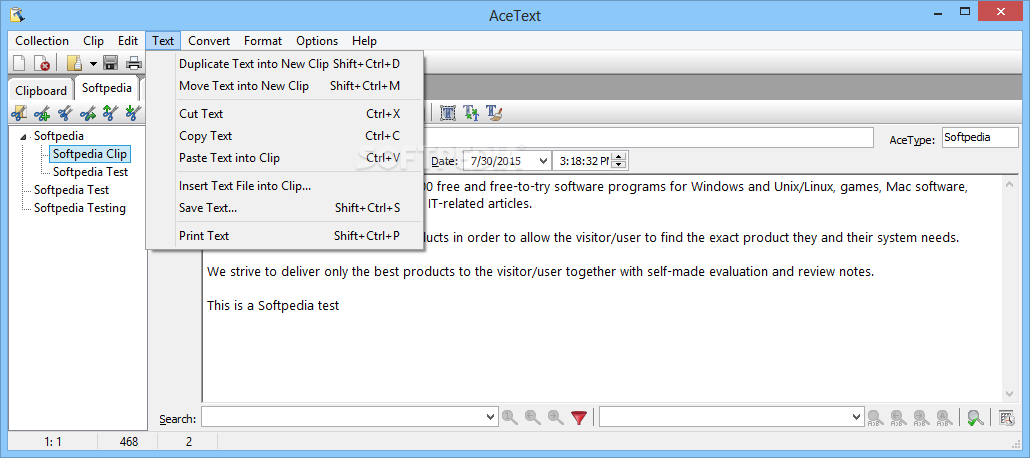Click the find first magnifier icon
The image size is (1030, 458).
[510, 417]
